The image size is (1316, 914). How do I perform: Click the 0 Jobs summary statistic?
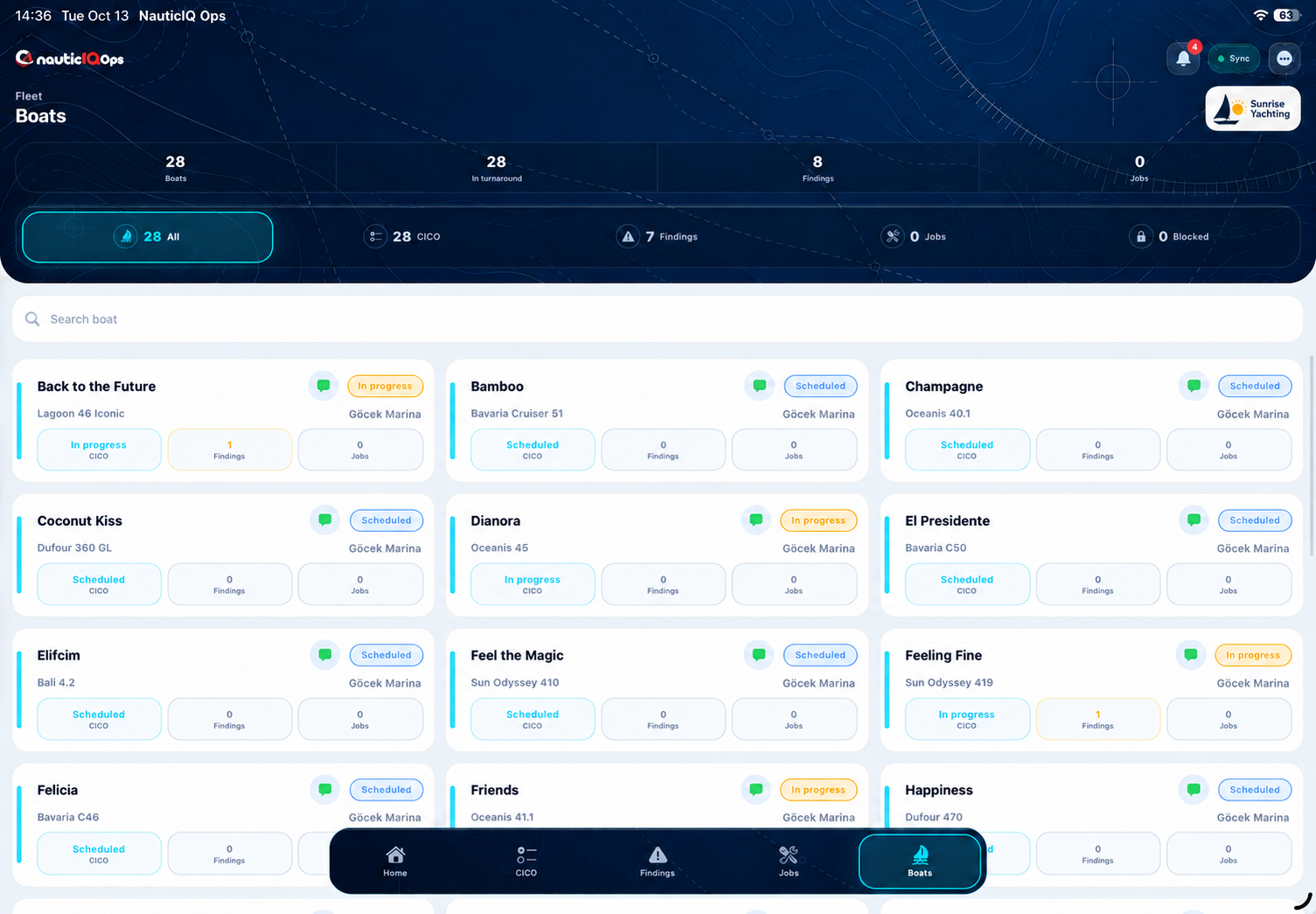tap(1139, 168)
